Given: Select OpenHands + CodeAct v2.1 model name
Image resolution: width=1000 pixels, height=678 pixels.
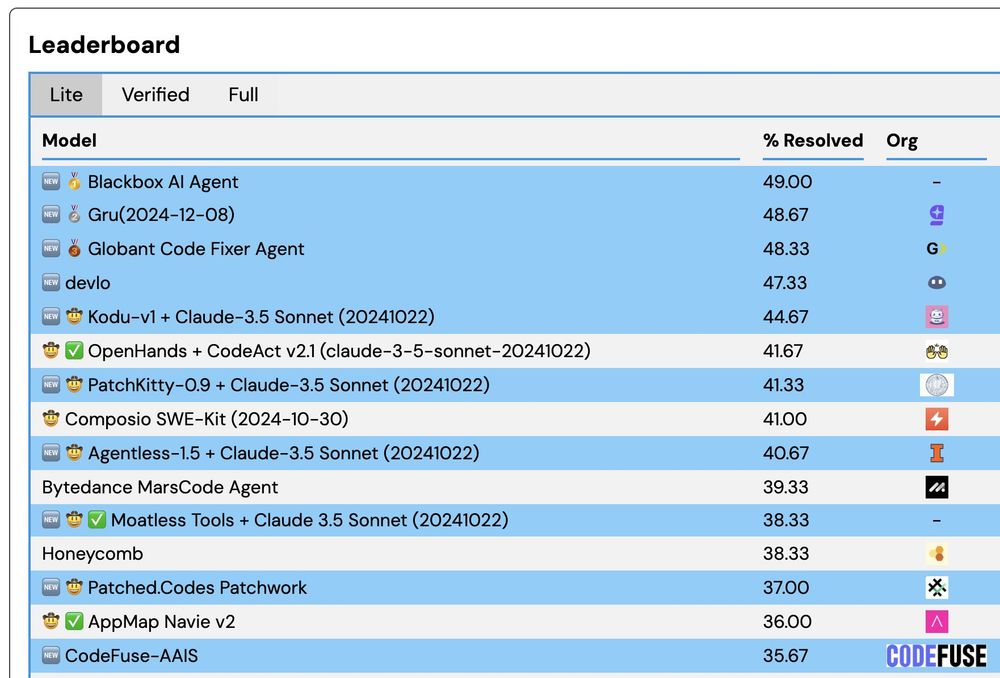Looking at the screenshot, I should pos(339,351).
